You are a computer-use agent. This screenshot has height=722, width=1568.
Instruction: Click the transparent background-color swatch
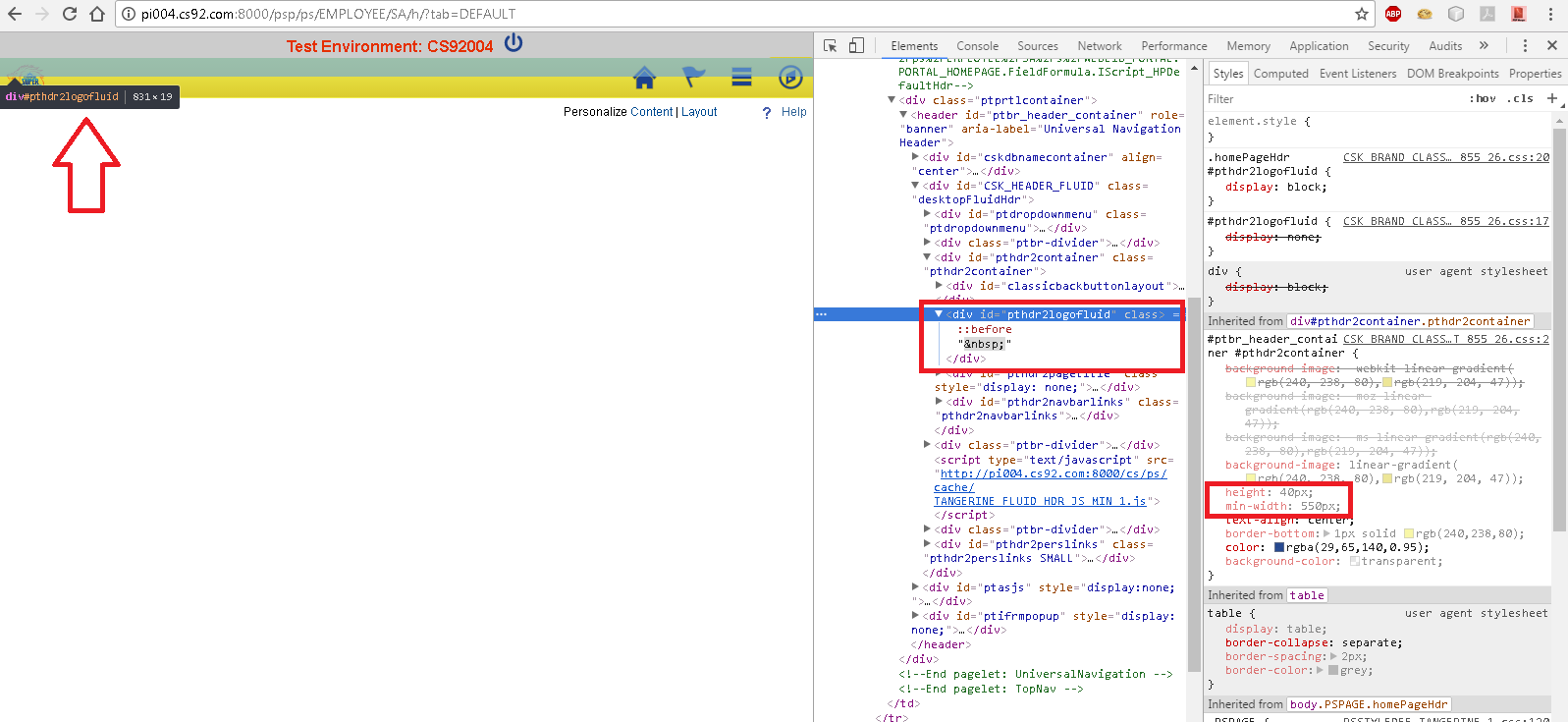(x=1355, y=561)
